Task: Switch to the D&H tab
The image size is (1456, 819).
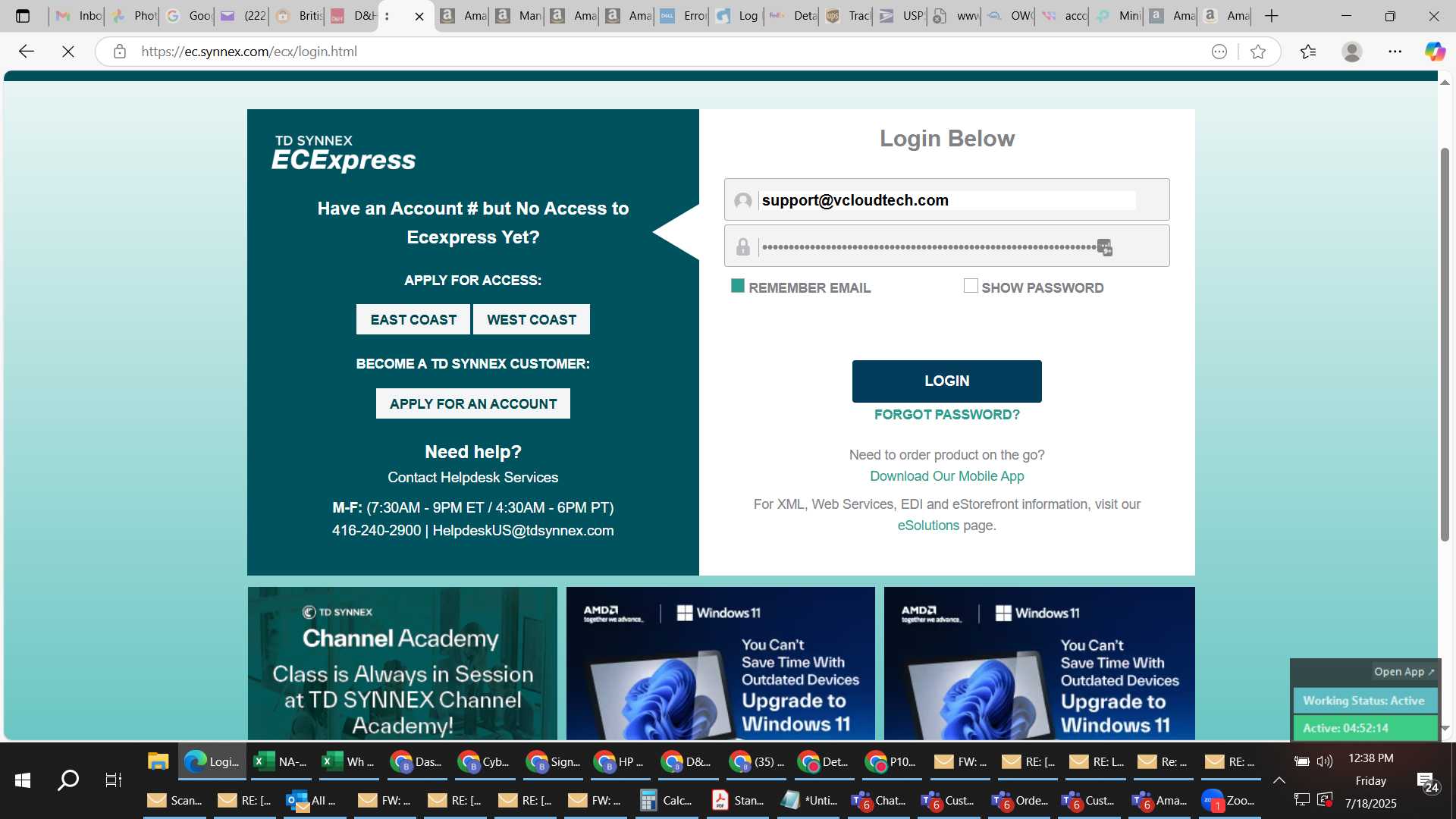Action: 353,16
